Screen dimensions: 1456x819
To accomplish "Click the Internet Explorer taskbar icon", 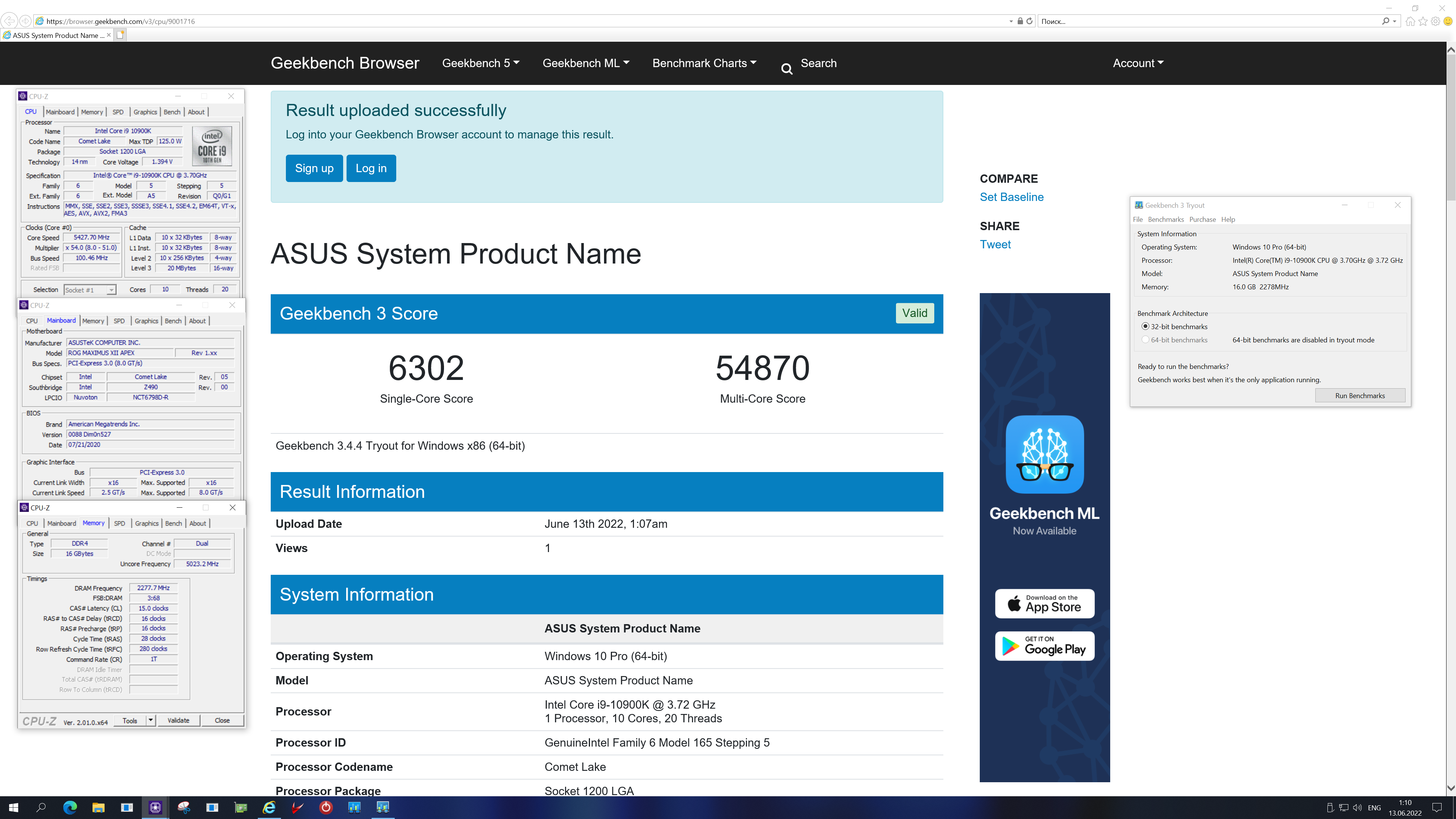I will [x=269, y=808].
